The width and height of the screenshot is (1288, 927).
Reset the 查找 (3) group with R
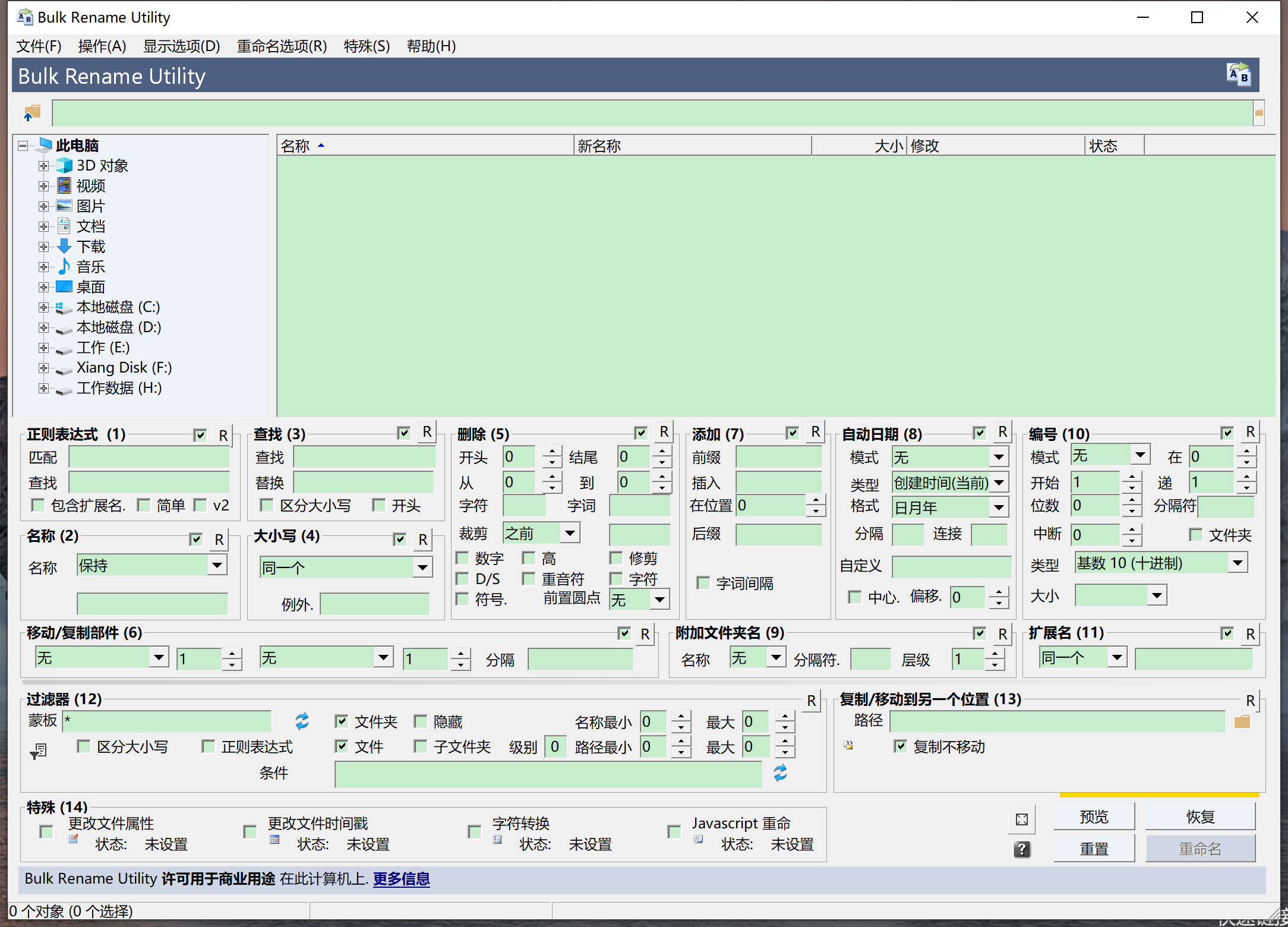coord(427,433)
